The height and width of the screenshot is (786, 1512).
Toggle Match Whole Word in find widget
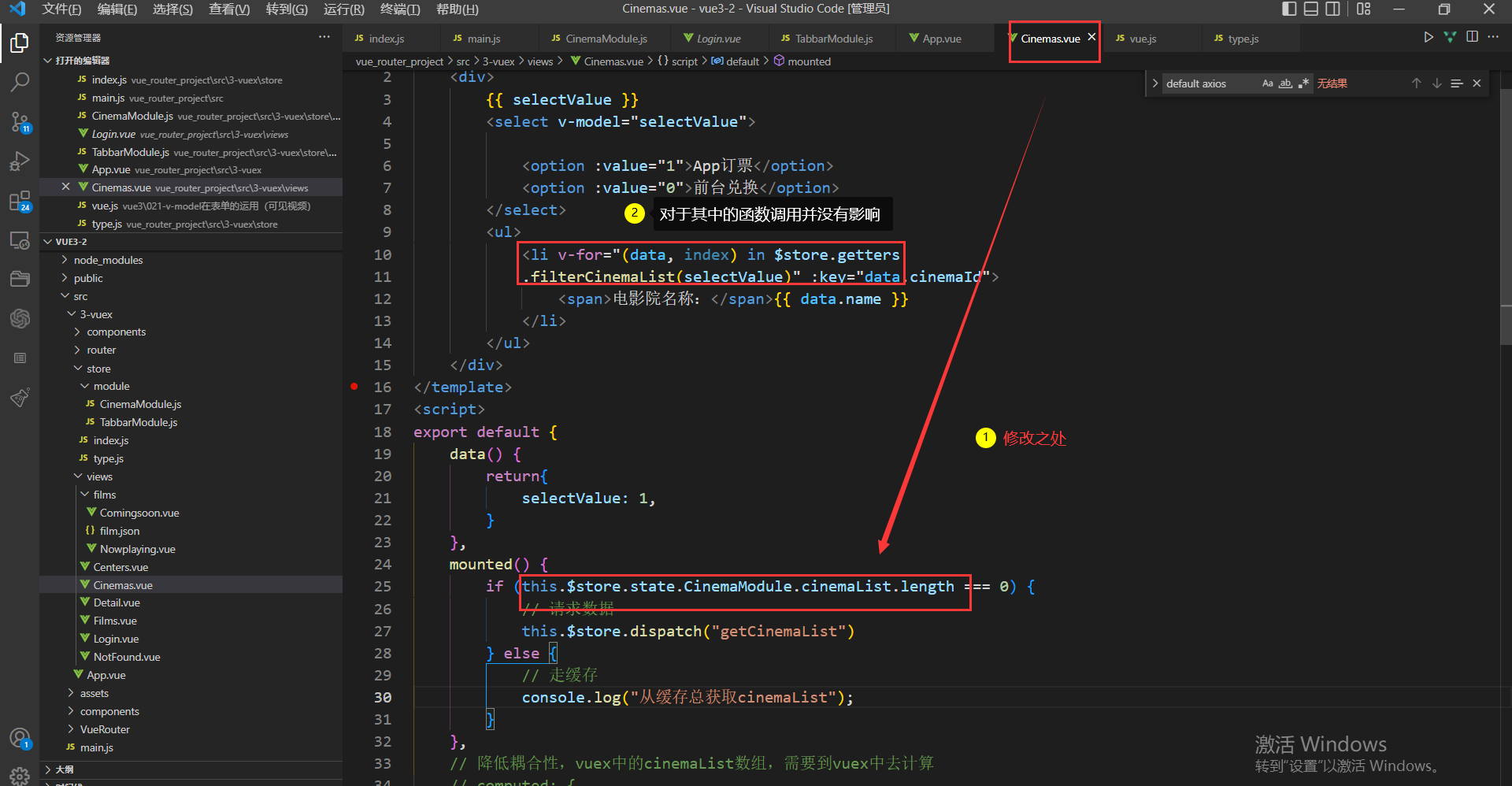tap(1285, 83)
